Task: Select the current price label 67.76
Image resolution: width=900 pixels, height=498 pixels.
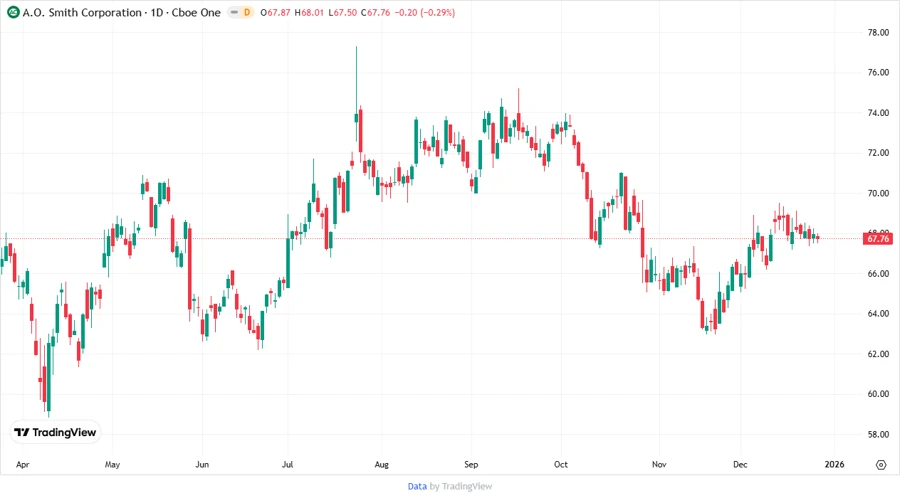Action: 878,239
